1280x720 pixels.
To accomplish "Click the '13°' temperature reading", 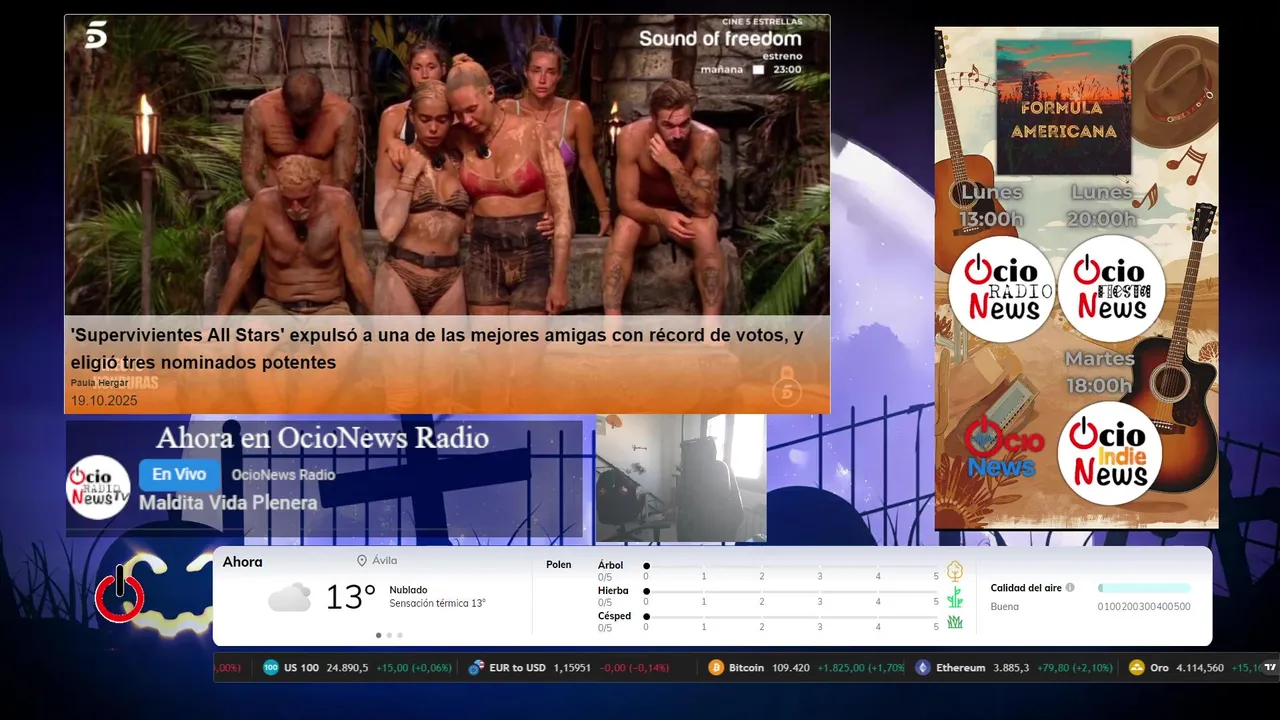I will [351, 598].
